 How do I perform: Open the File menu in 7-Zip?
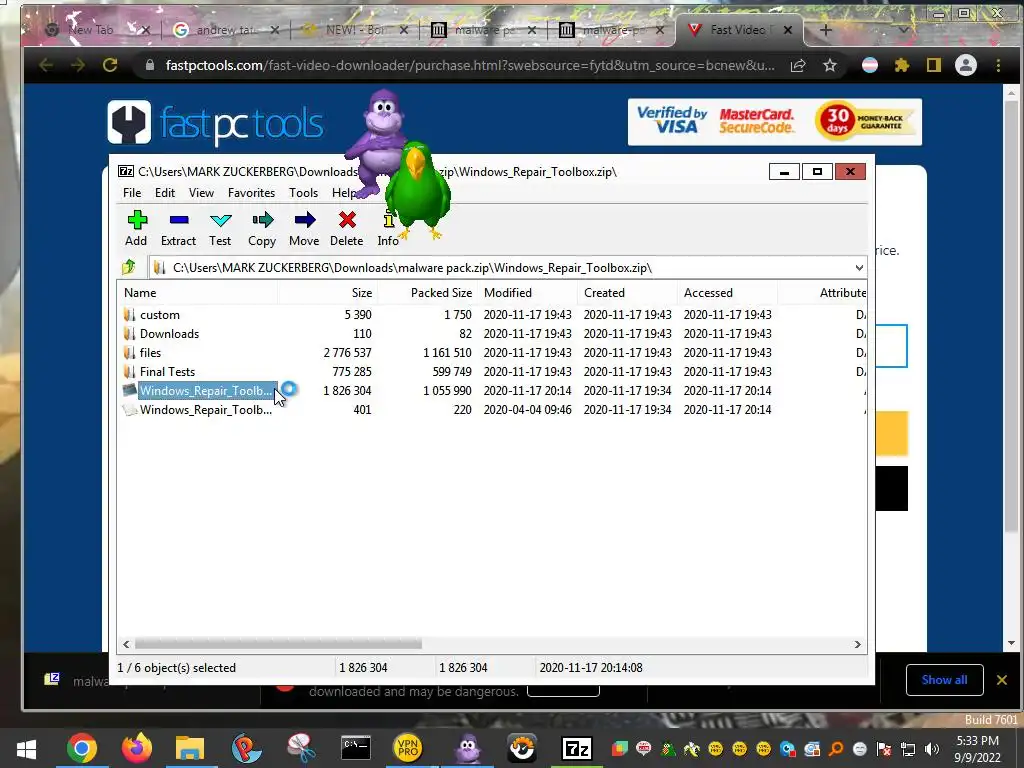click(132, 193)
